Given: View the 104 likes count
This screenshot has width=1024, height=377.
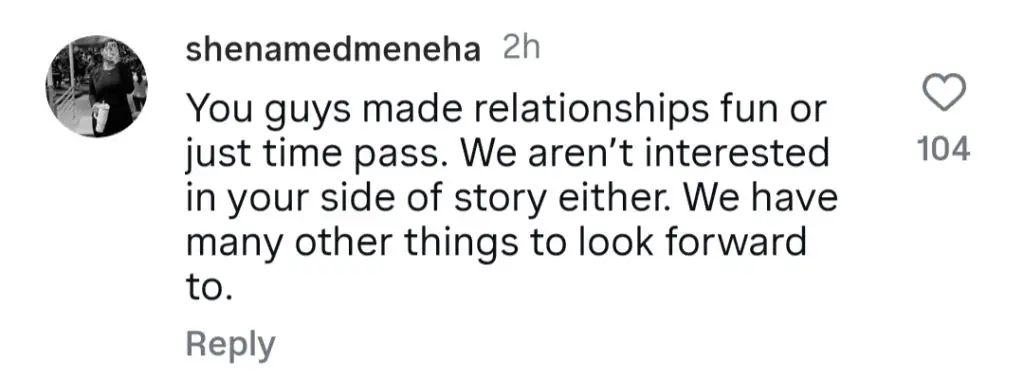Looking at the screenshot, I should click(x=944, y=150).
